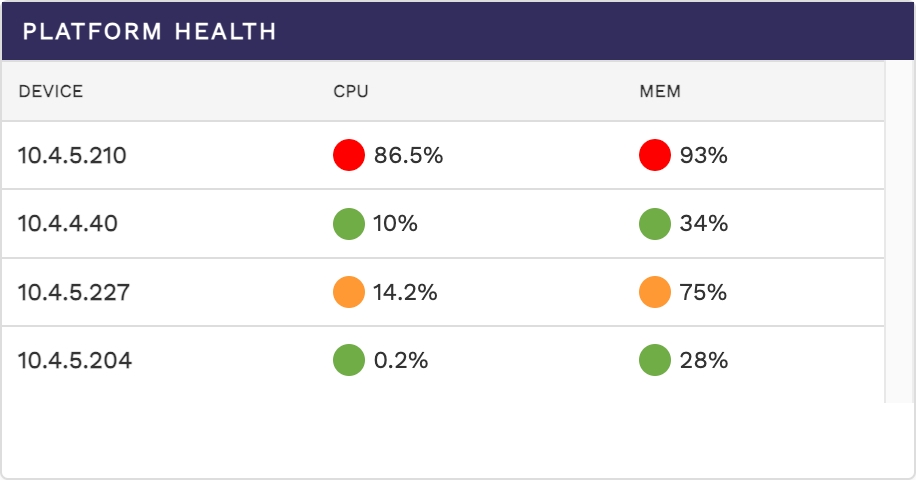918x482 pixels.
Task: Sort by the MEM column header
Action: [x=660, y=92]
